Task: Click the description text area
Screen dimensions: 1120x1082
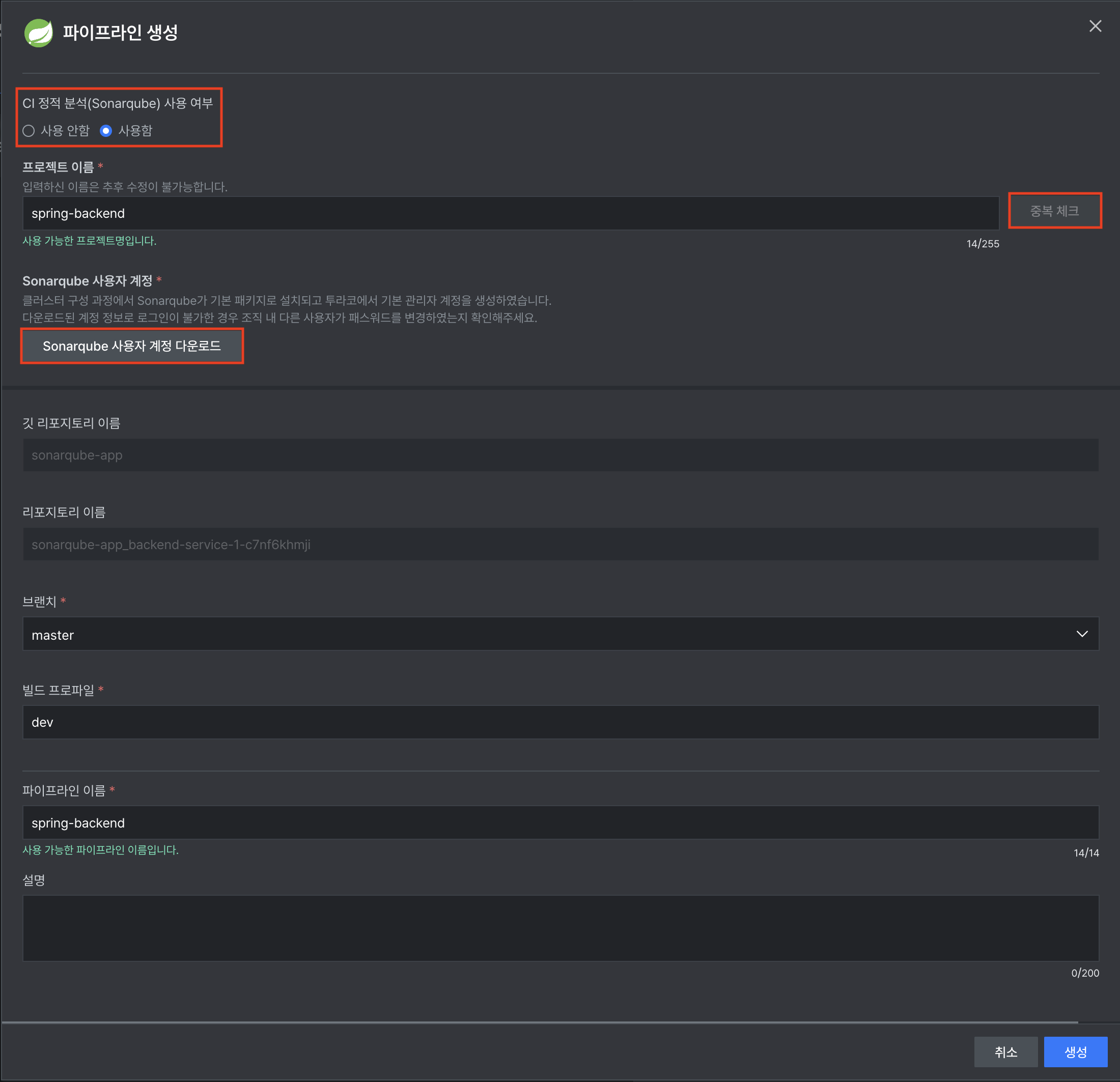Action: (560, 928)
